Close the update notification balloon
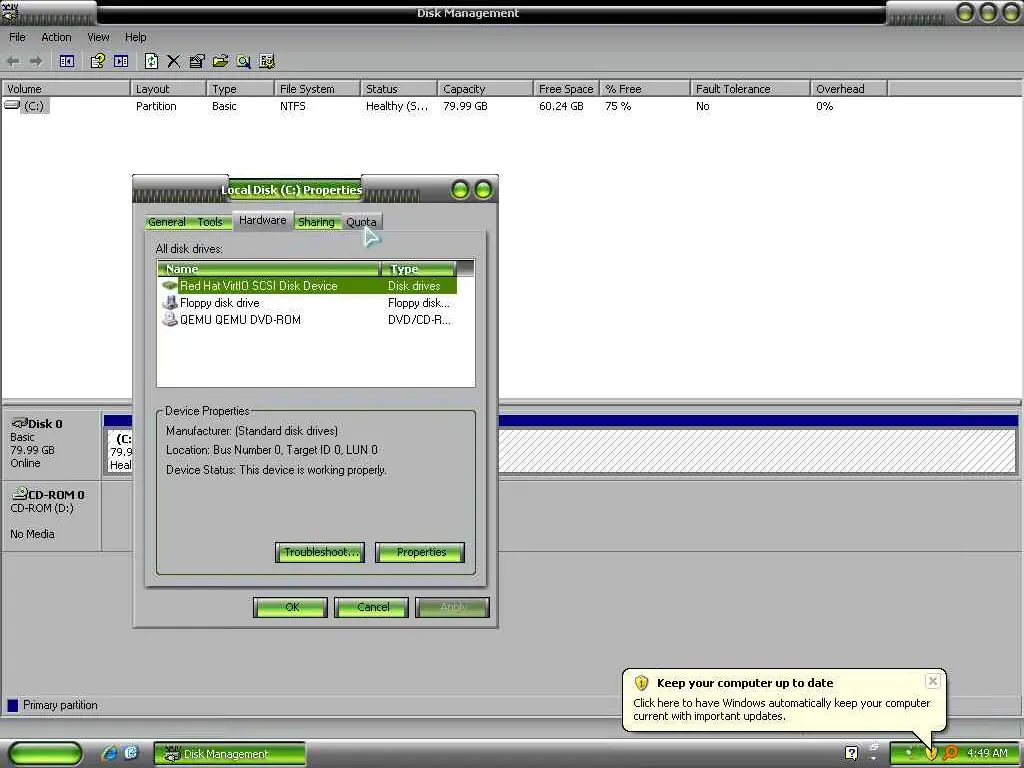The width and height of the screenshot is (1024, 768). pyautogui.click(x=933, y=680)
